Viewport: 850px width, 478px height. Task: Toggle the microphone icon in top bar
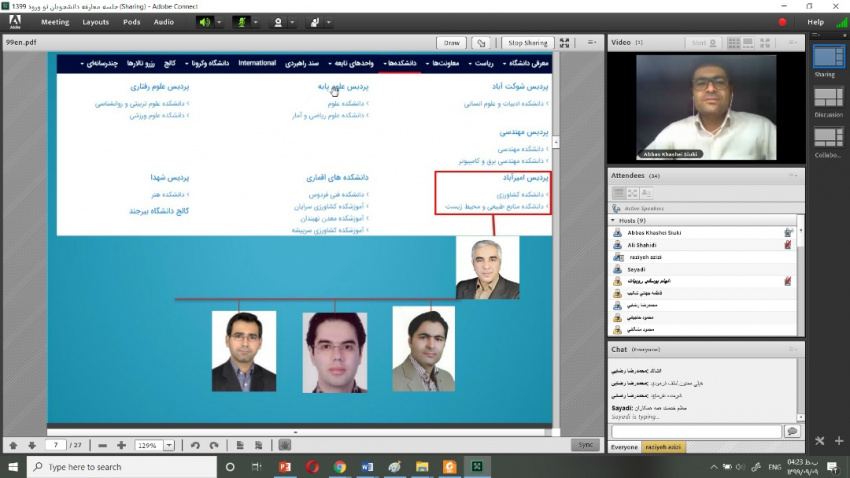(240, 21)
